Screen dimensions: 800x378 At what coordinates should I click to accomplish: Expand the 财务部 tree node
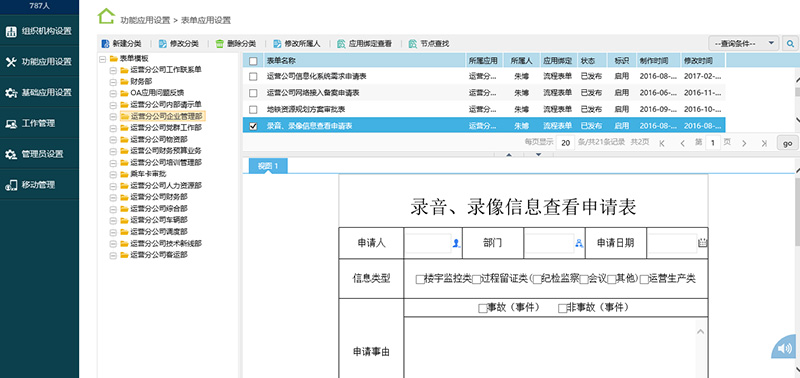coord(113,81)
